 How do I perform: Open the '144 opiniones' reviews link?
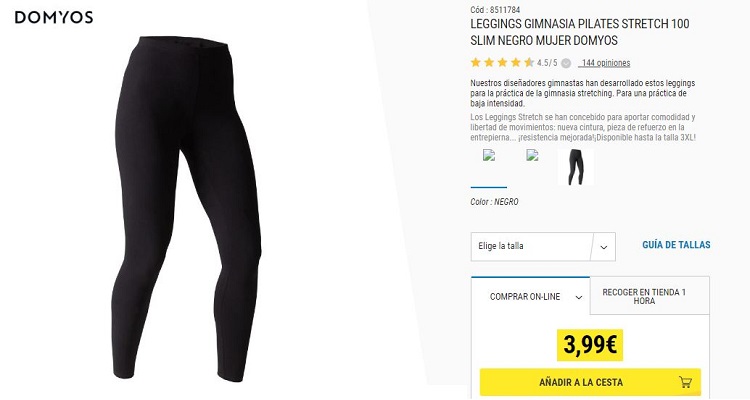pos(604,63)
